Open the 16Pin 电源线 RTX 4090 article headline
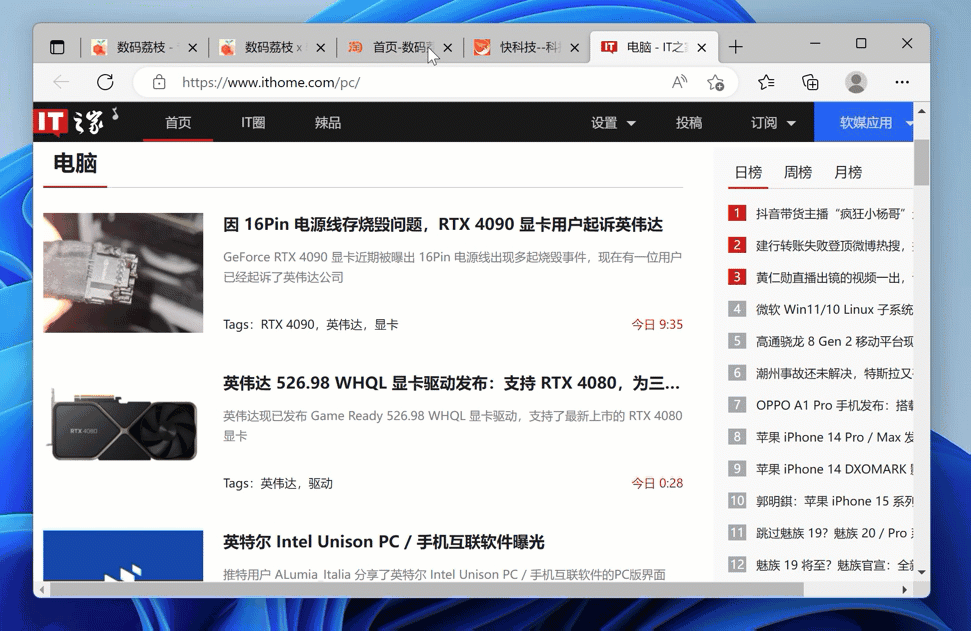The height and width of the screenshot is (631, 971). point(443,224)
